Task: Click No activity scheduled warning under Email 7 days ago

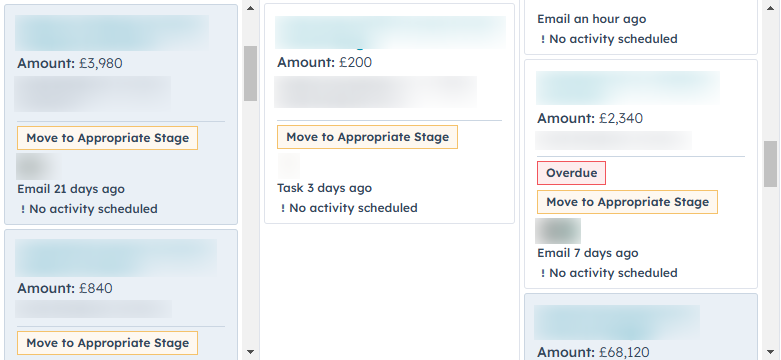Action: (x=609, y=273)
